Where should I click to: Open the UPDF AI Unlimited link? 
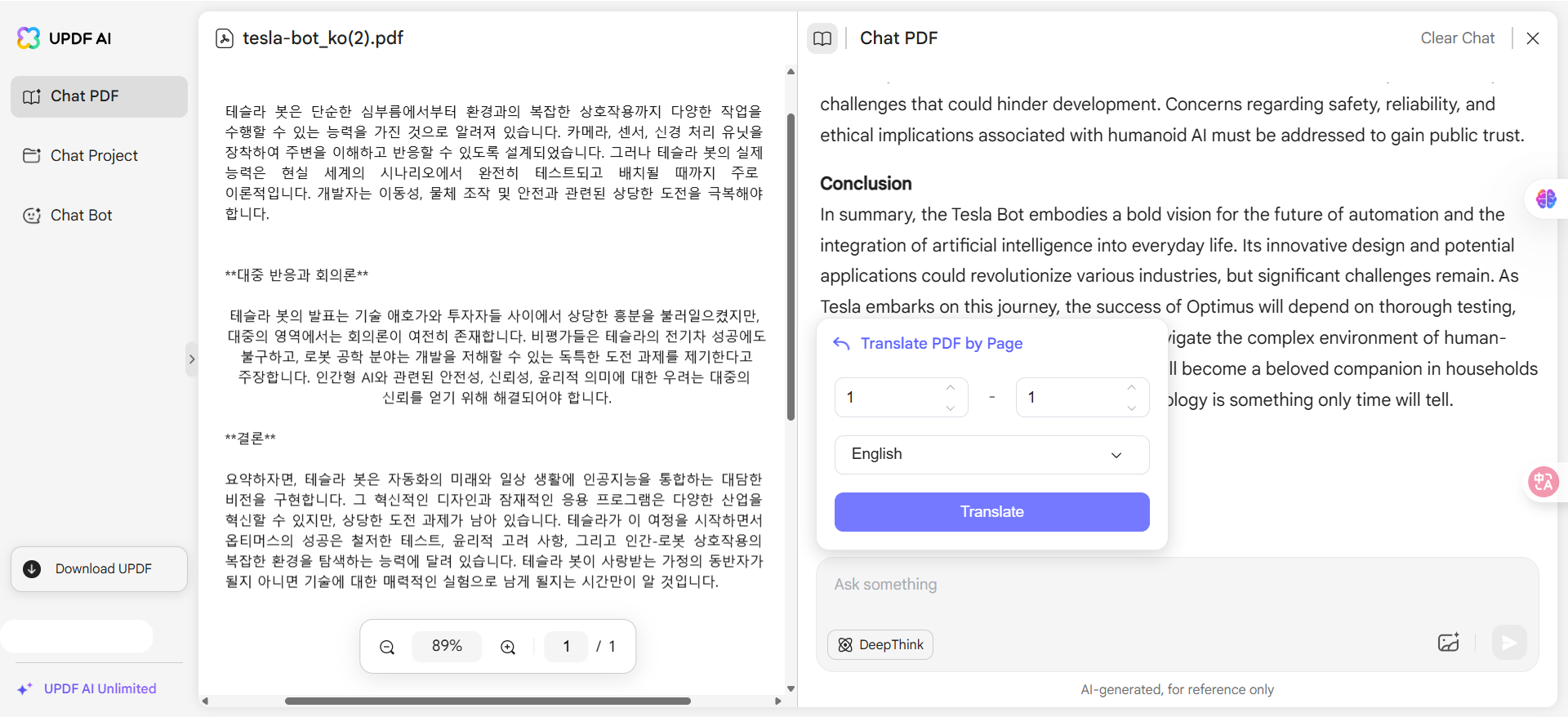[x=100, y=688]
